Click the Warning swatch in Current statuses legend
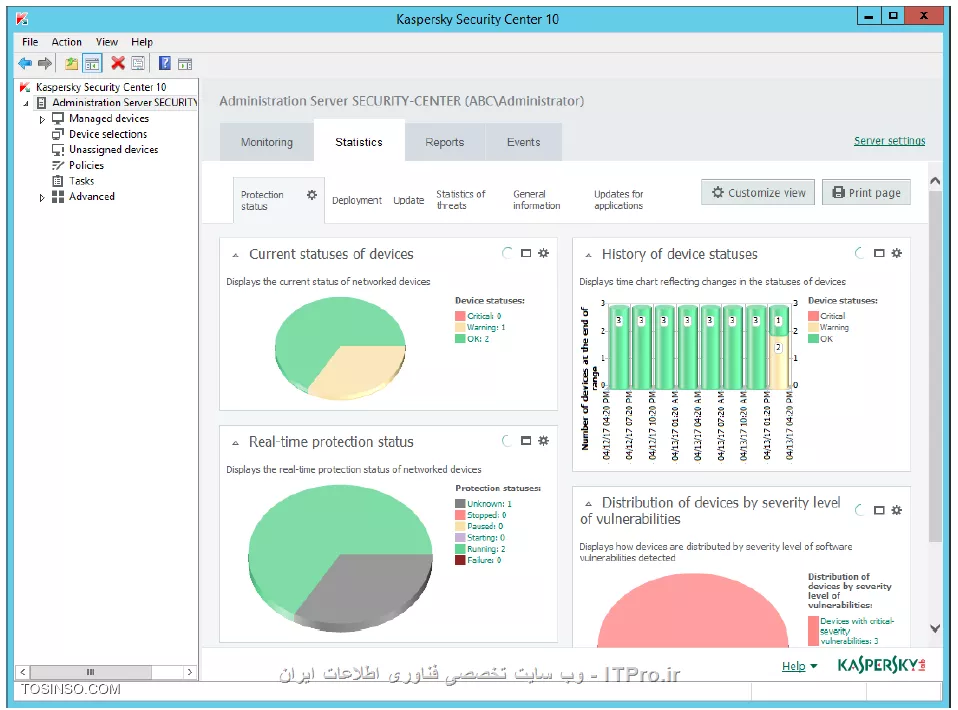The width and height of the screenshot is (958, 710). click(460, 328)
